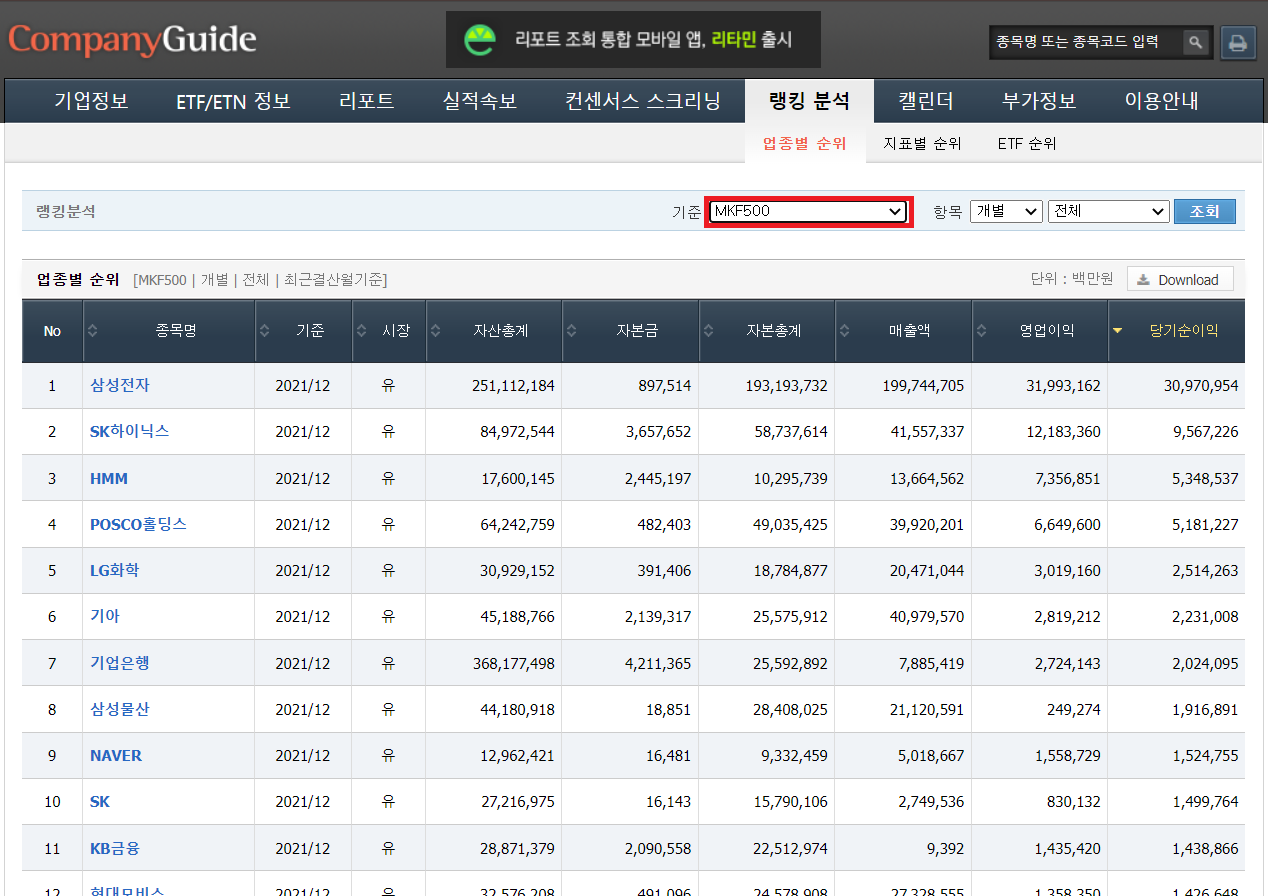Click the value 368,177,498
The width and height of the screenshot is (1268, 896).
513,662
